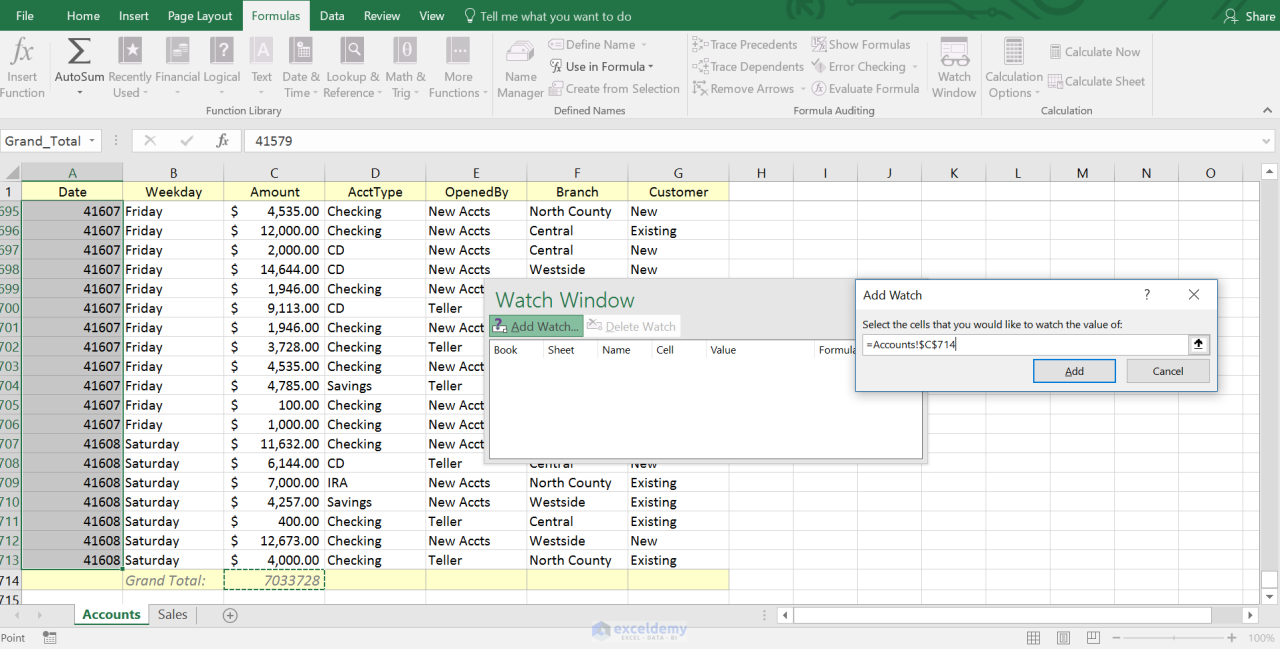Viewport: 1280px width, 649px height.
Task: Expand the More Functions menu
Action: (x=458, y=67)
